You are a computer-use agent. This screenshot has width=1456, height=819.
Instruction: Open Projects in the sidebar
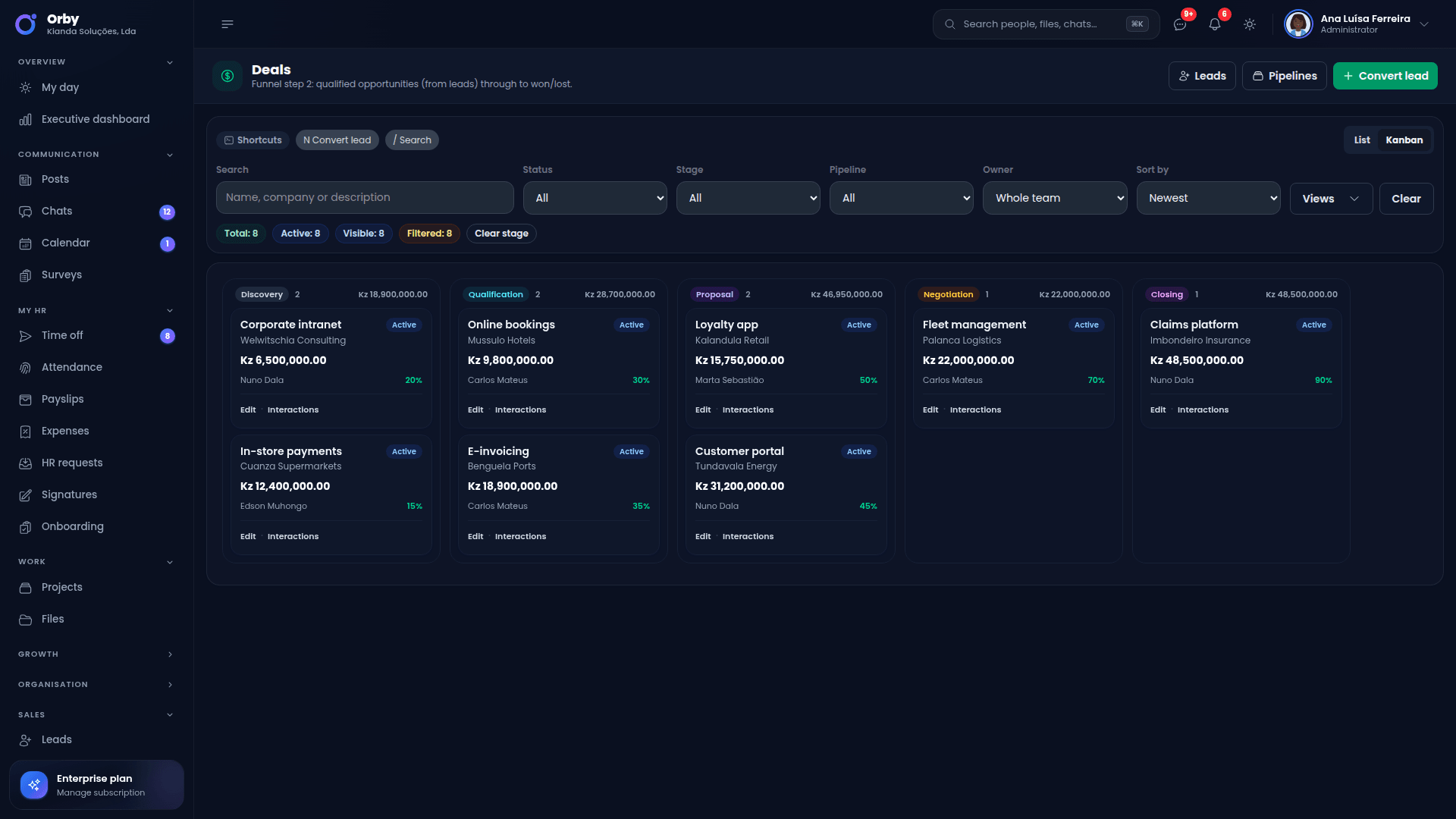96,587
